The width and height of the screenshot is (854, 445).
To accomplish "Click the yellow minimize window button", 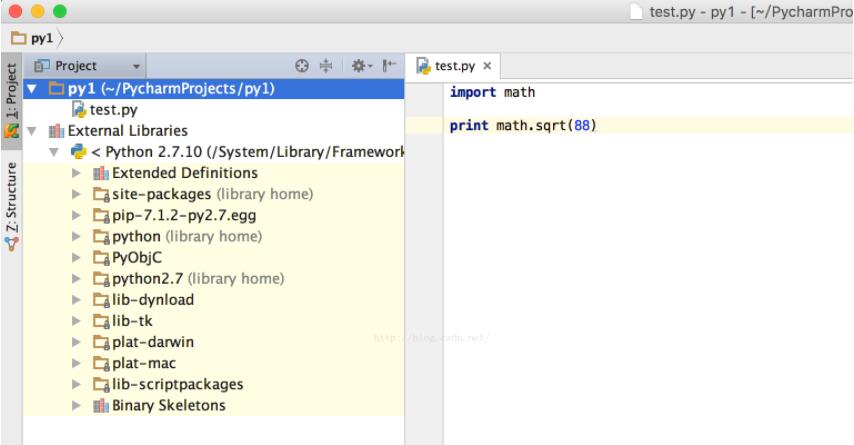I will pyautogui.click(x=38, y=11).
